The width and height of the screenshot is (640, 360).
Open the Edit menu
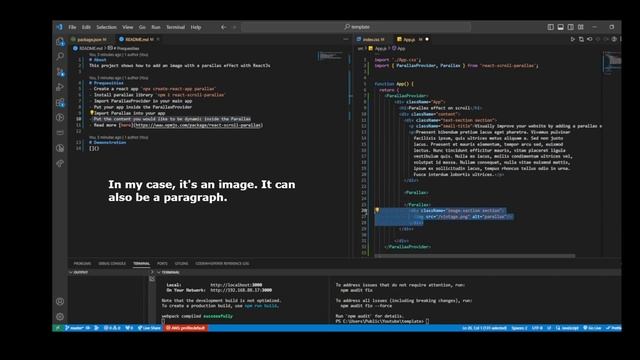86,27
